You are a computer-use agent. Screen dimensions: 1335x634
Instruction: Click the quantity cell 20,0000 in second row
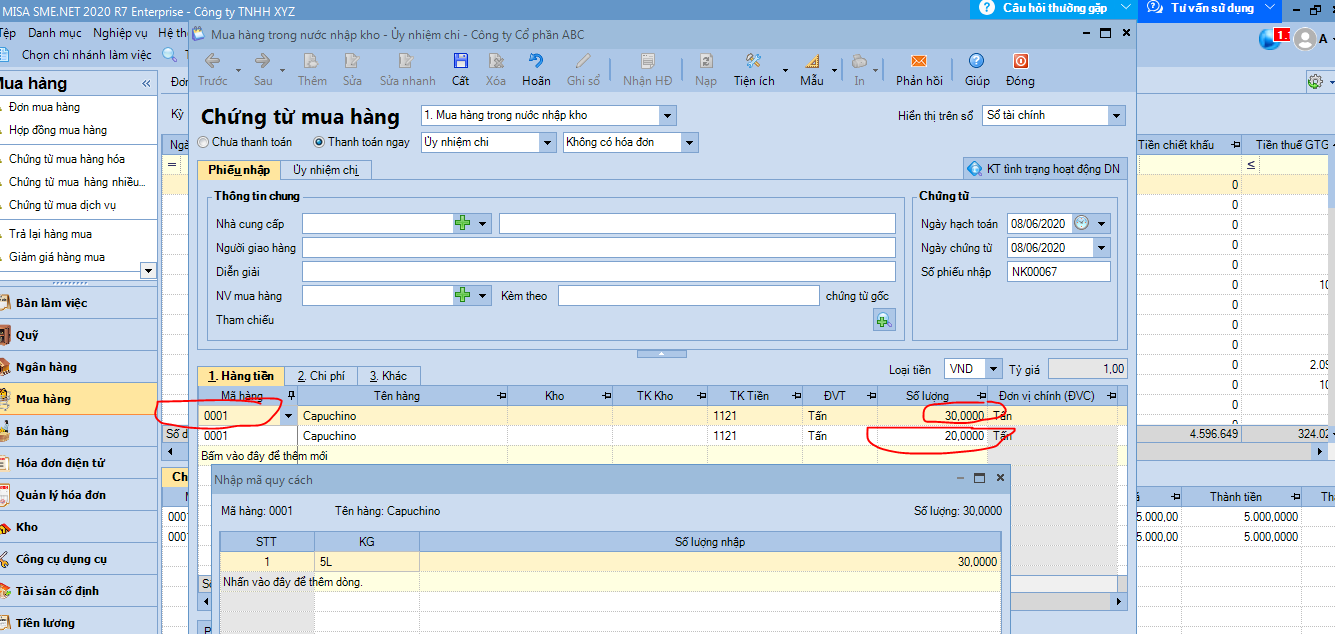[x=932, y=436]
